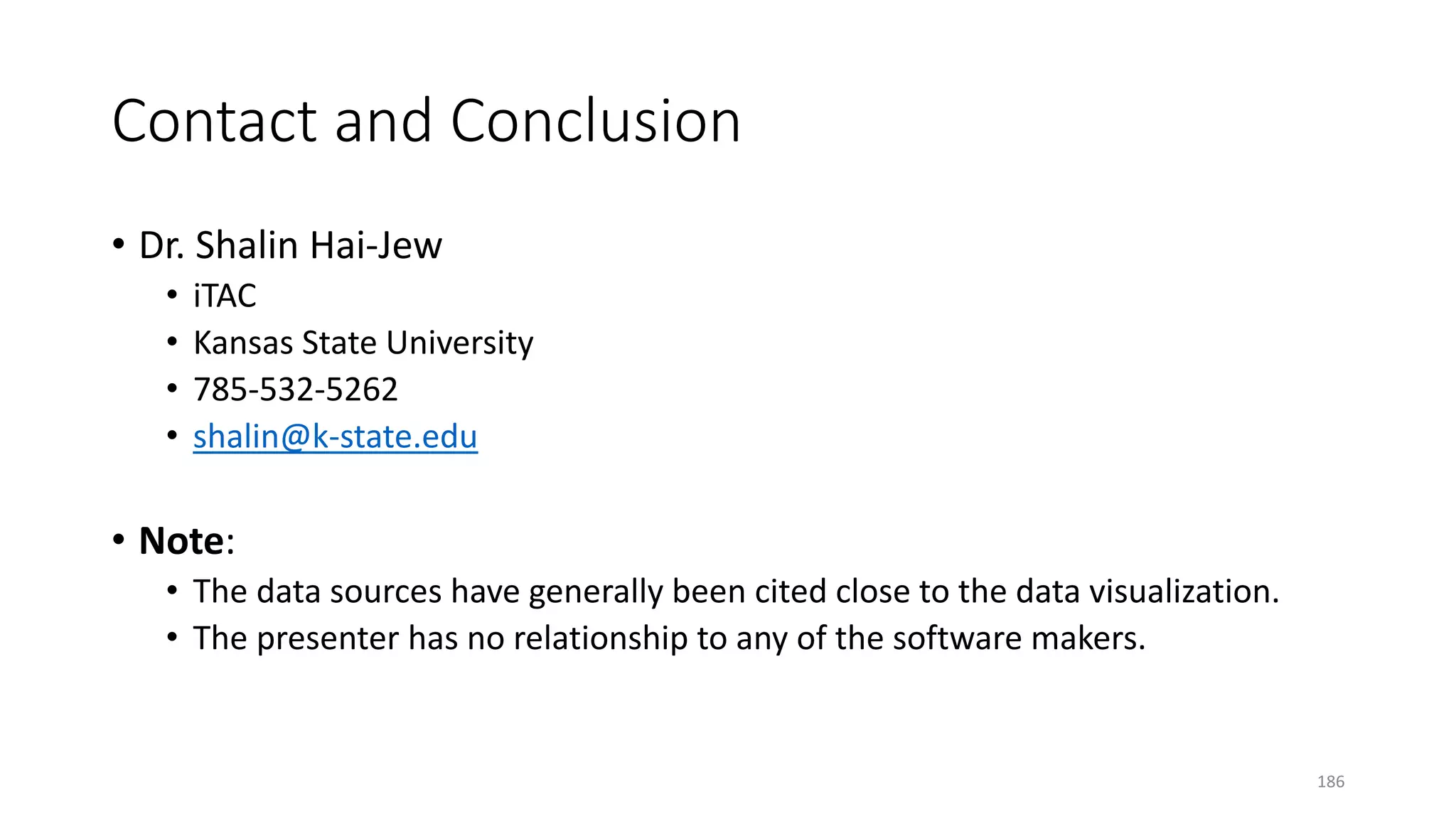The image size is (1456, 819).
Task: Click the bullet before 'The data sources' sentence
Action: pyautogui.click(x=172, y=591)
